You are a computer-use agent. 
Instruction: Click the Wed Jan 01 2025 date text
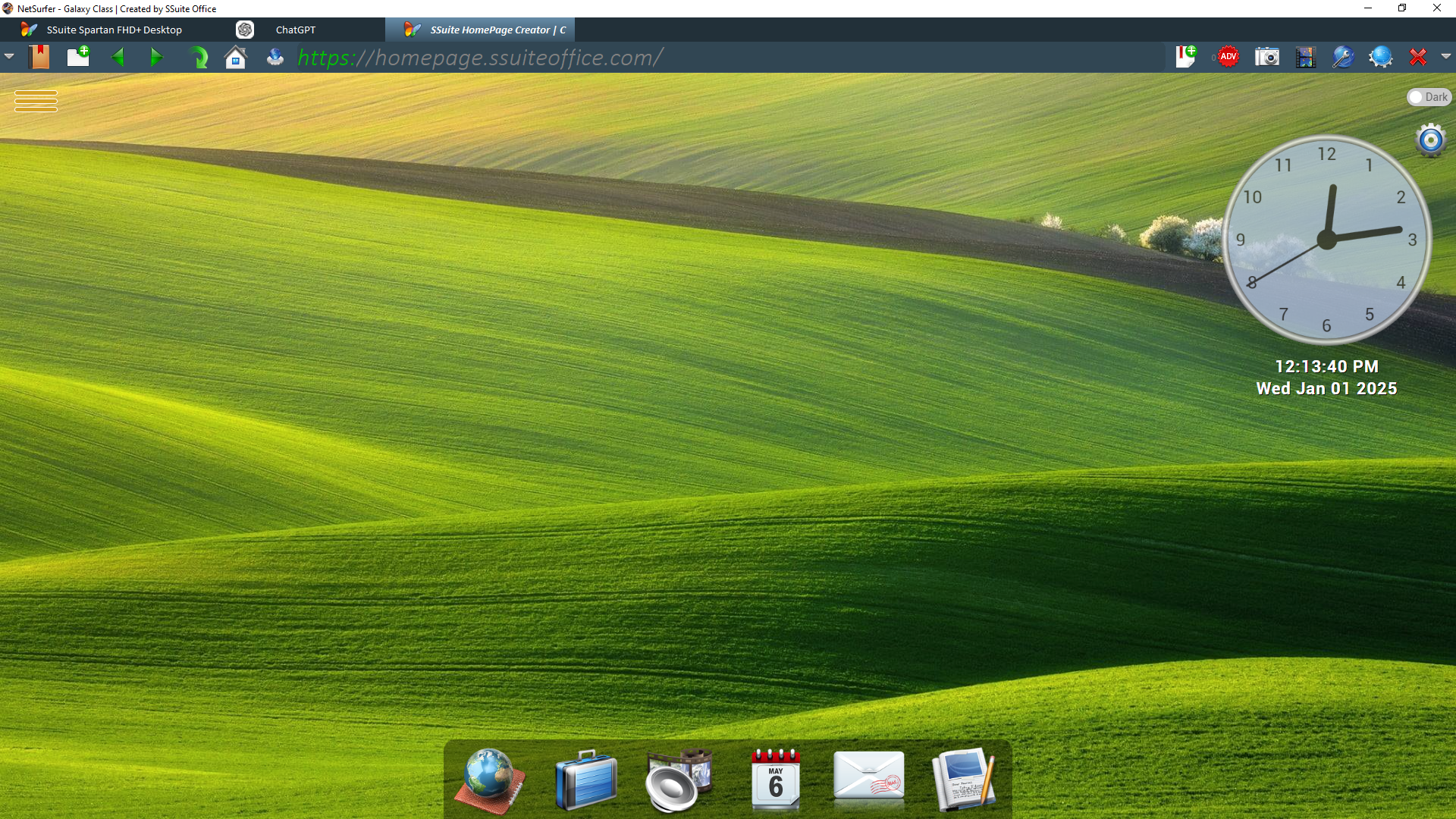coord(1326,388)
